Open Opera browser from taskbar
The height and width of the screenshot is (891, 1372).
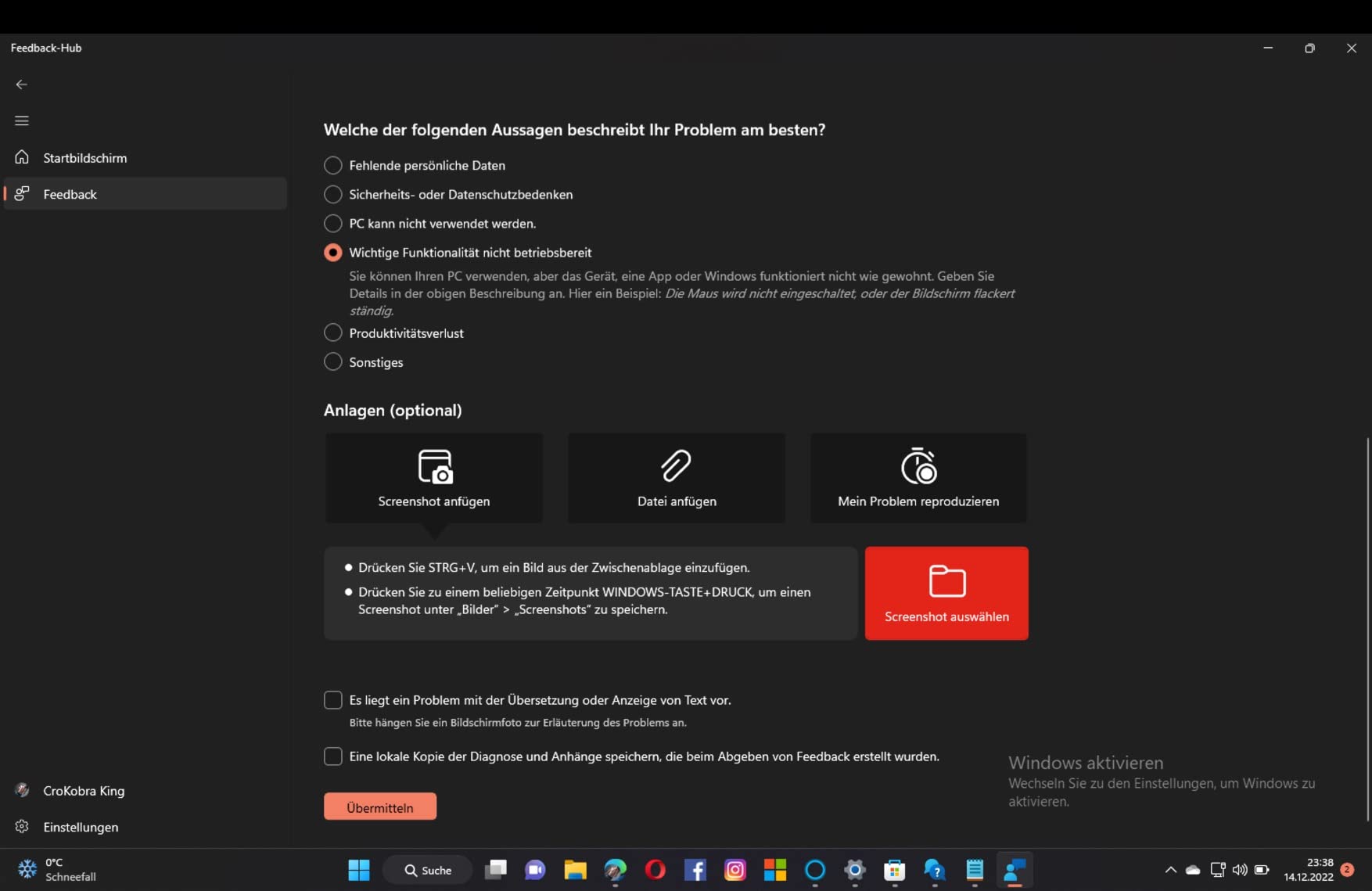pos(655,870)
